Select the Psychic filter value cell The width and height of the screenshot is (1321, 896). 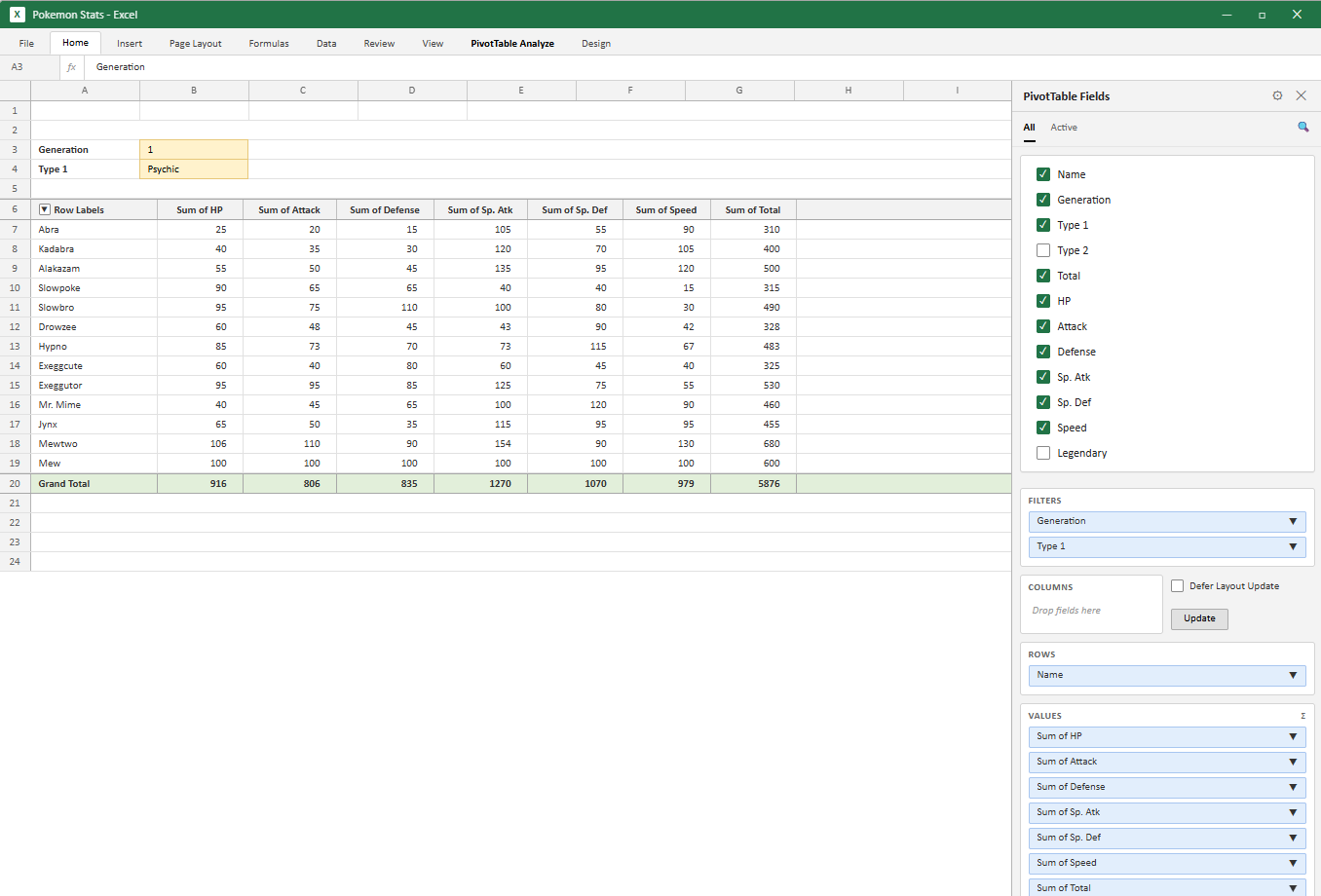(194, 169)
